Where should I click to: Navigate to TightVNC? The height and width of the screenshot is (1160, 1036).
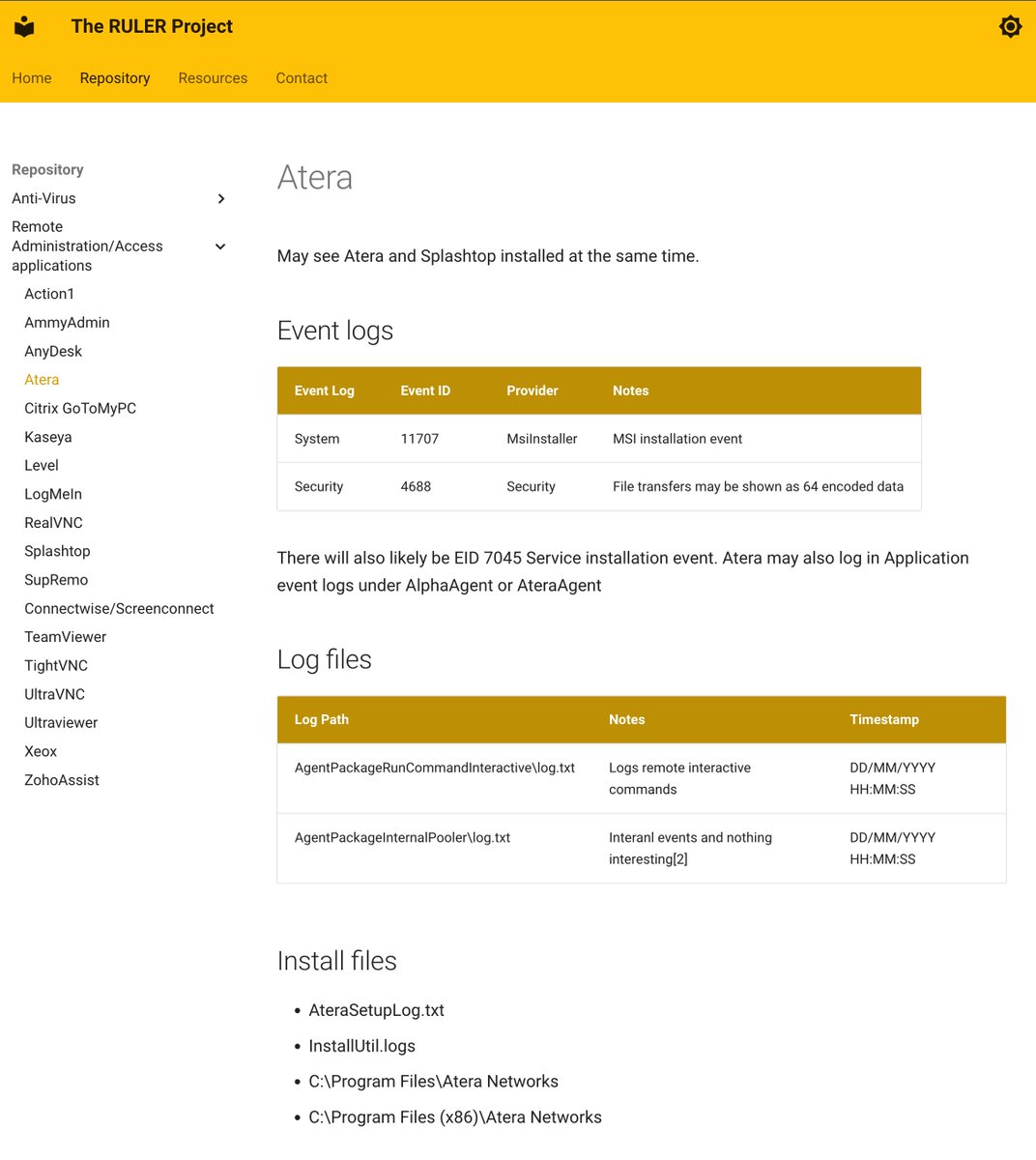click(x=56, y=666)
